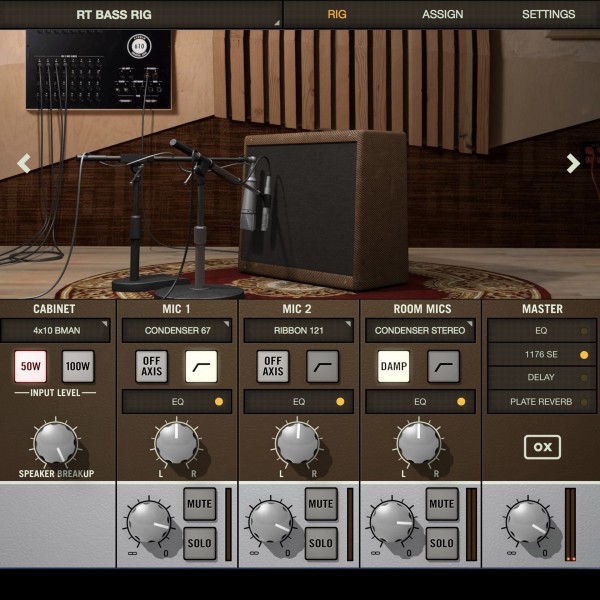Screen dimensions: 600x600
Task: Open Ribbon 121 mic dropdown
Action: [298, 330]
